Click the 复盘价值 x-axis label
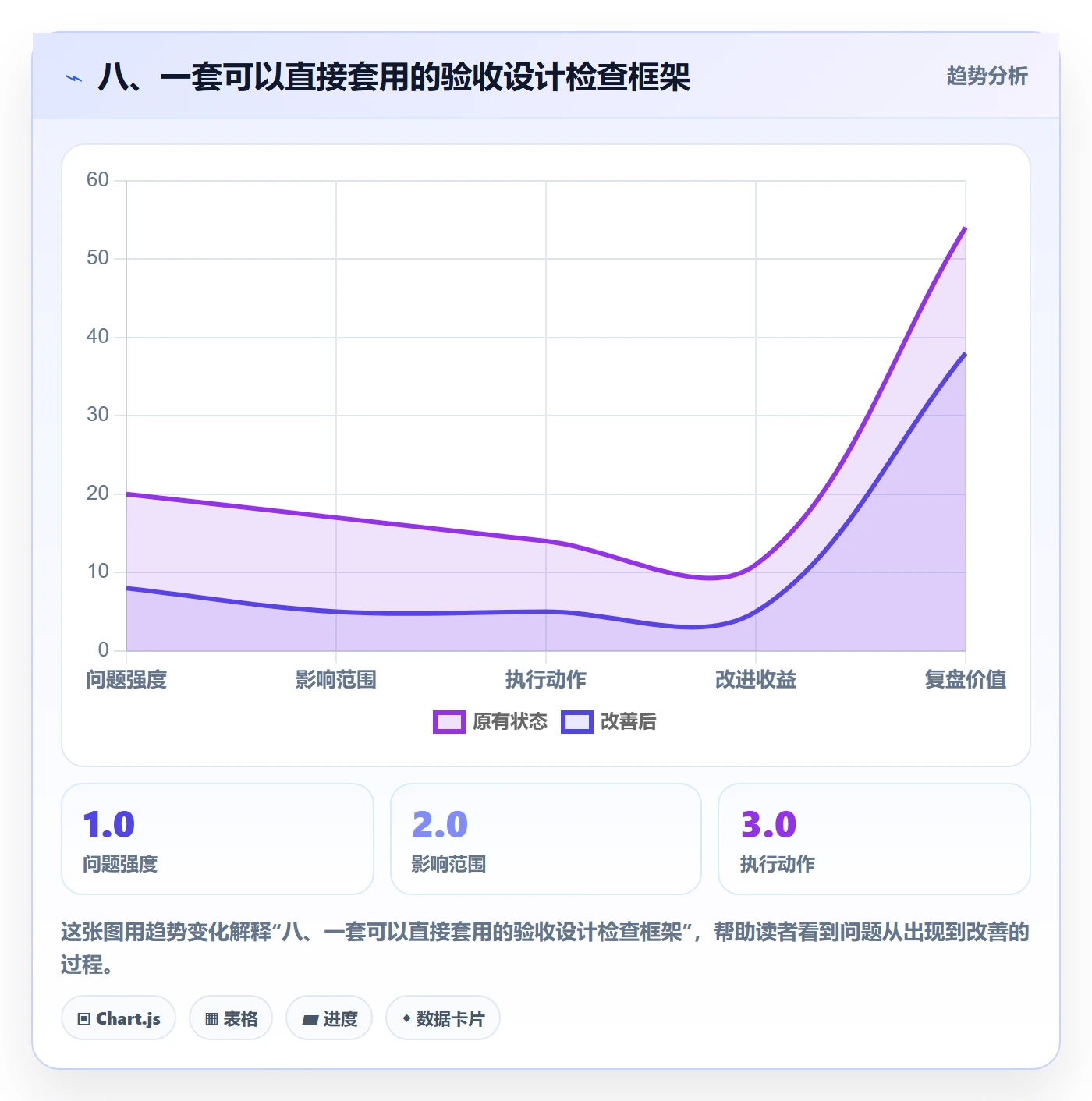 (966, 680)
